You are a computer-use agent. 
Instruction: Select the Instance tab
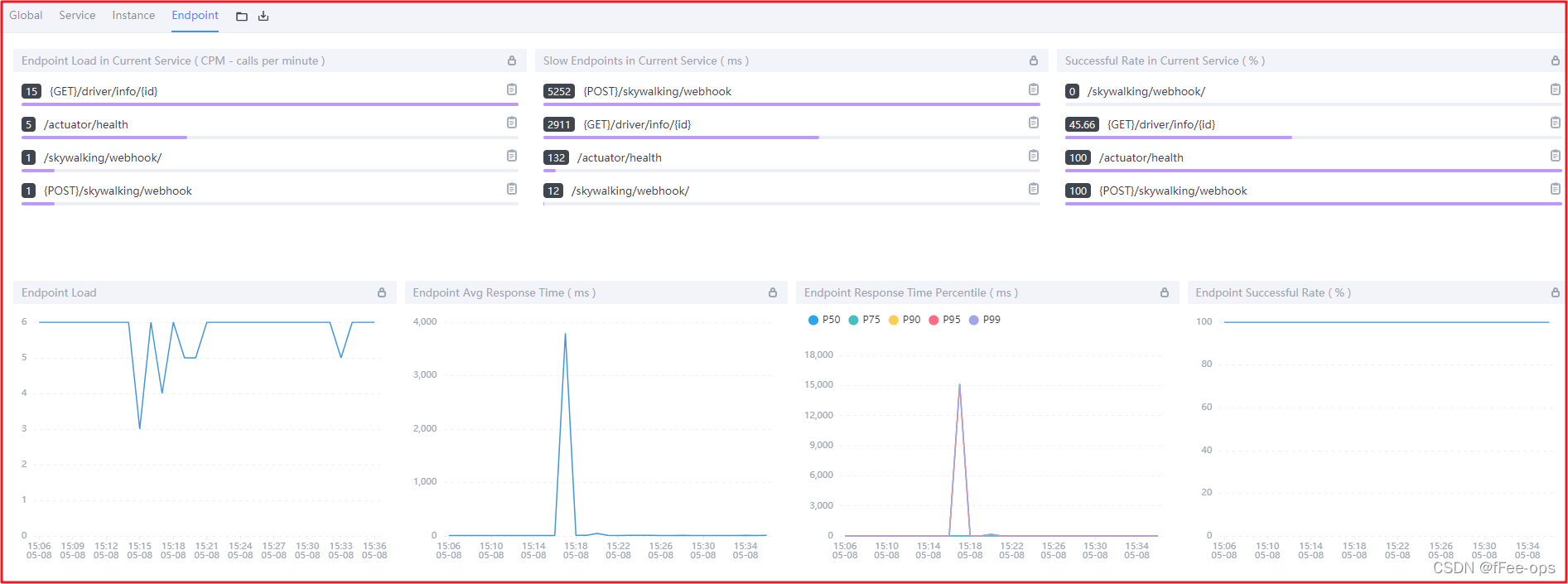(133, 16)
